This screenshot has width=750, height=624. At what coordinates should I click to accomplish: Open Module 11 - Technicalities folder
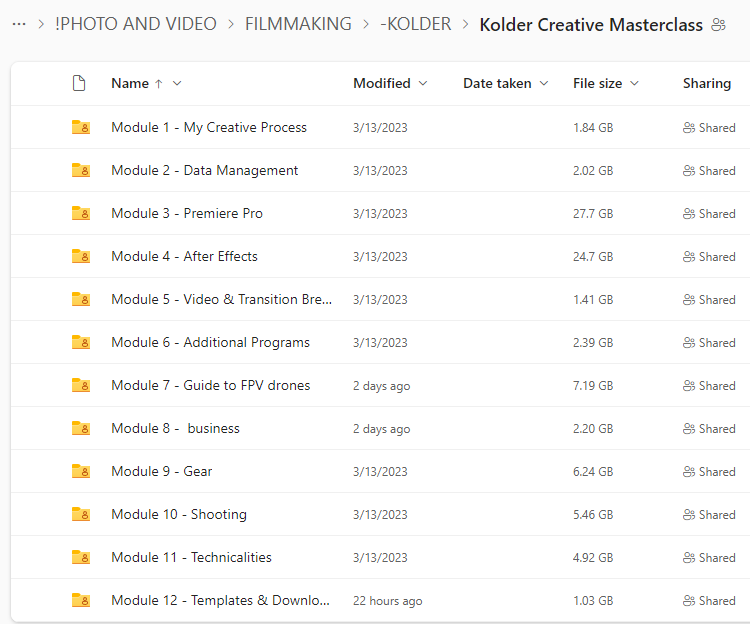(x=191, y=558)
